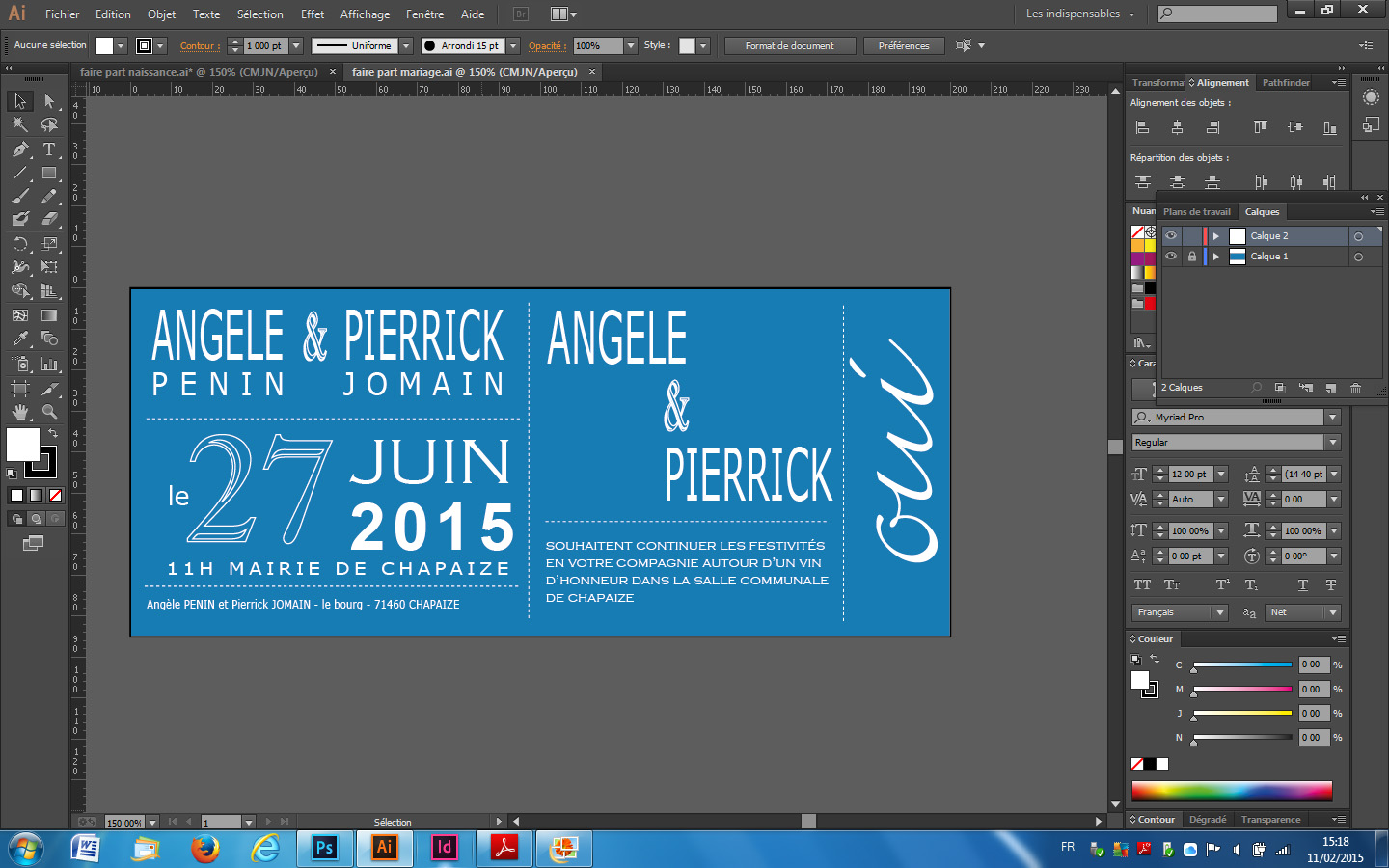Image resolution: width=1389 pixels, height=868 pixels.
Task: Select the Type tool
Action: pos(49,149)
